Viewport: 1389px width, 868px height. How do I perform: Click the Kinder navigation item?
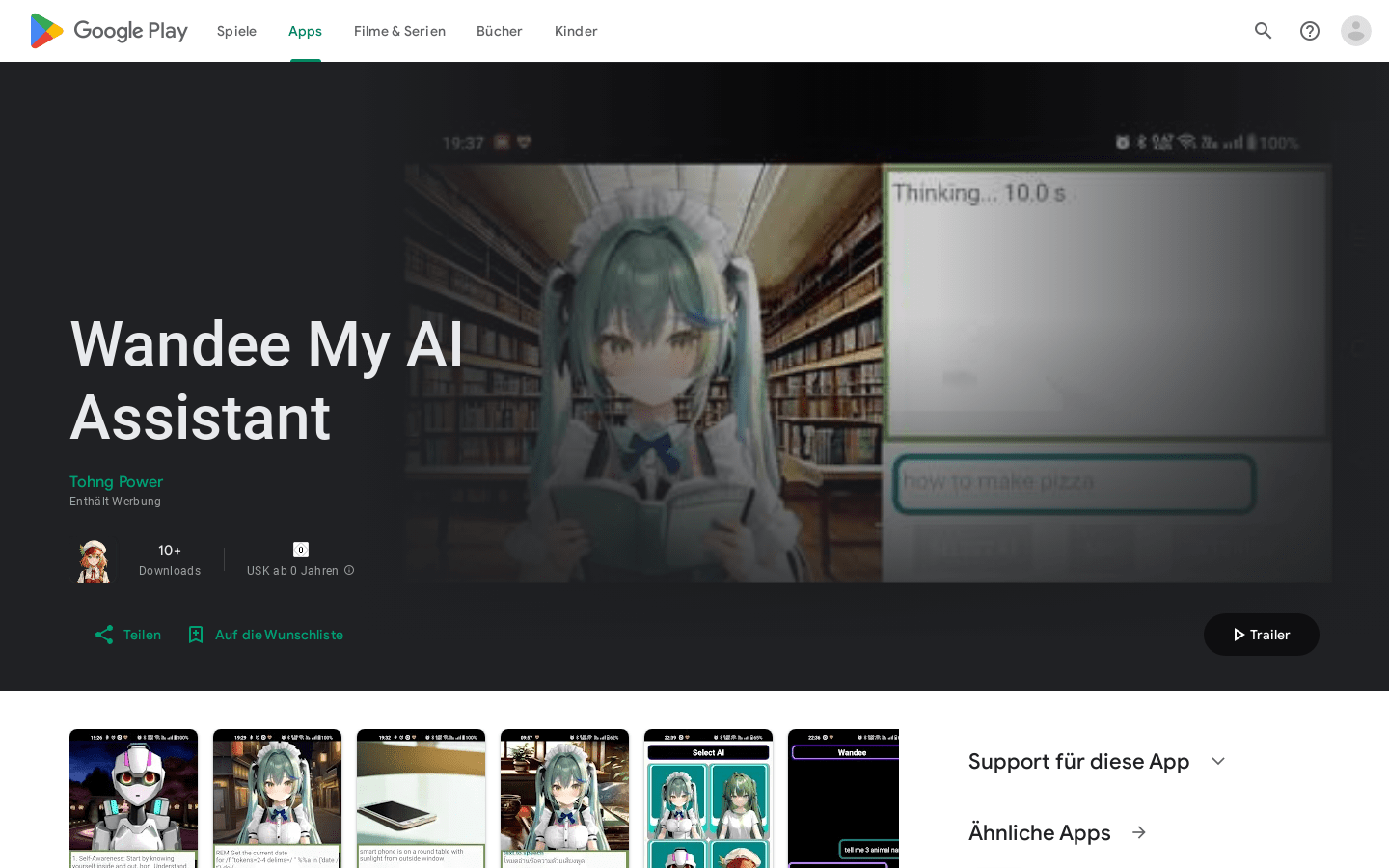(x=576, y=30)
